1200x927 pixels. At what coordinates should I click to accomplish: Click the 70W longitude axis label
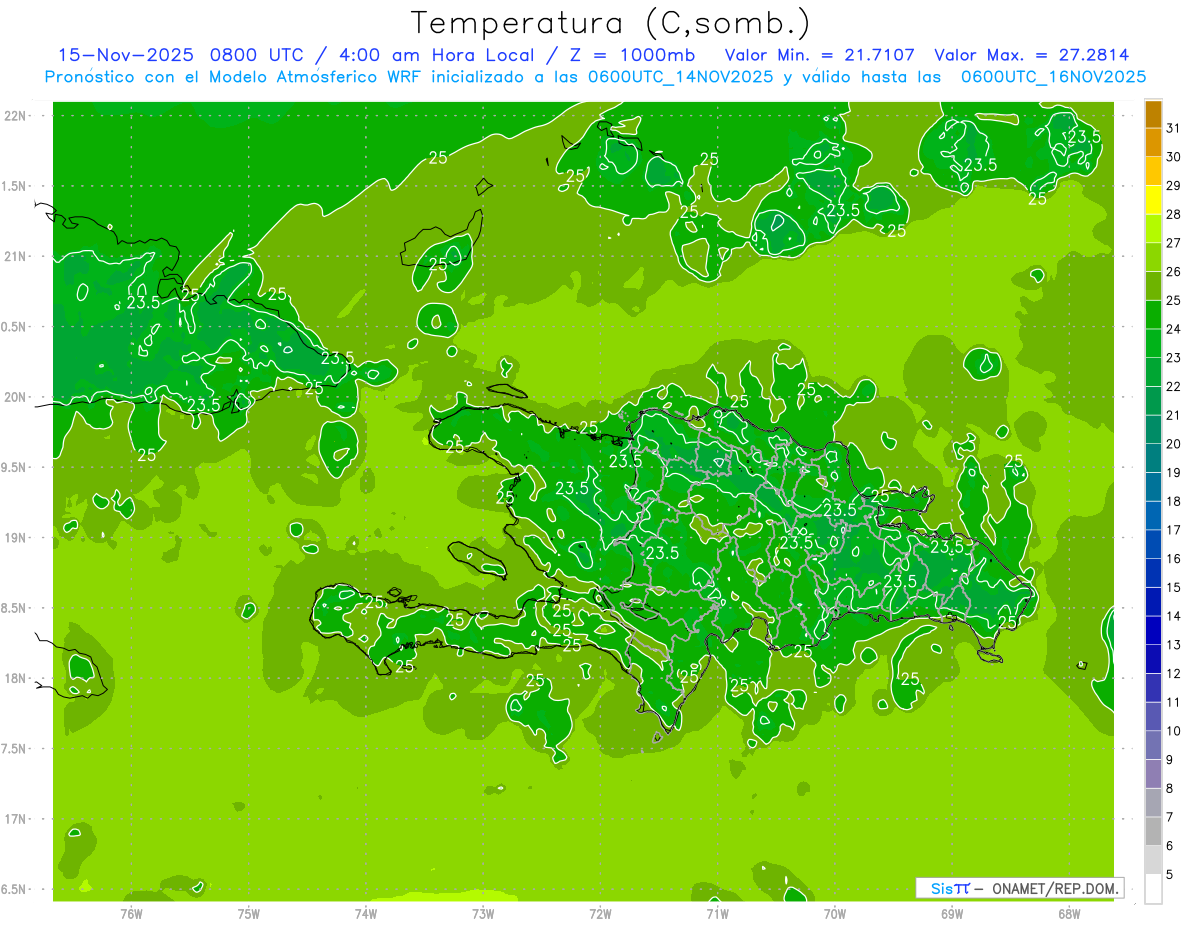click(834, 913)
